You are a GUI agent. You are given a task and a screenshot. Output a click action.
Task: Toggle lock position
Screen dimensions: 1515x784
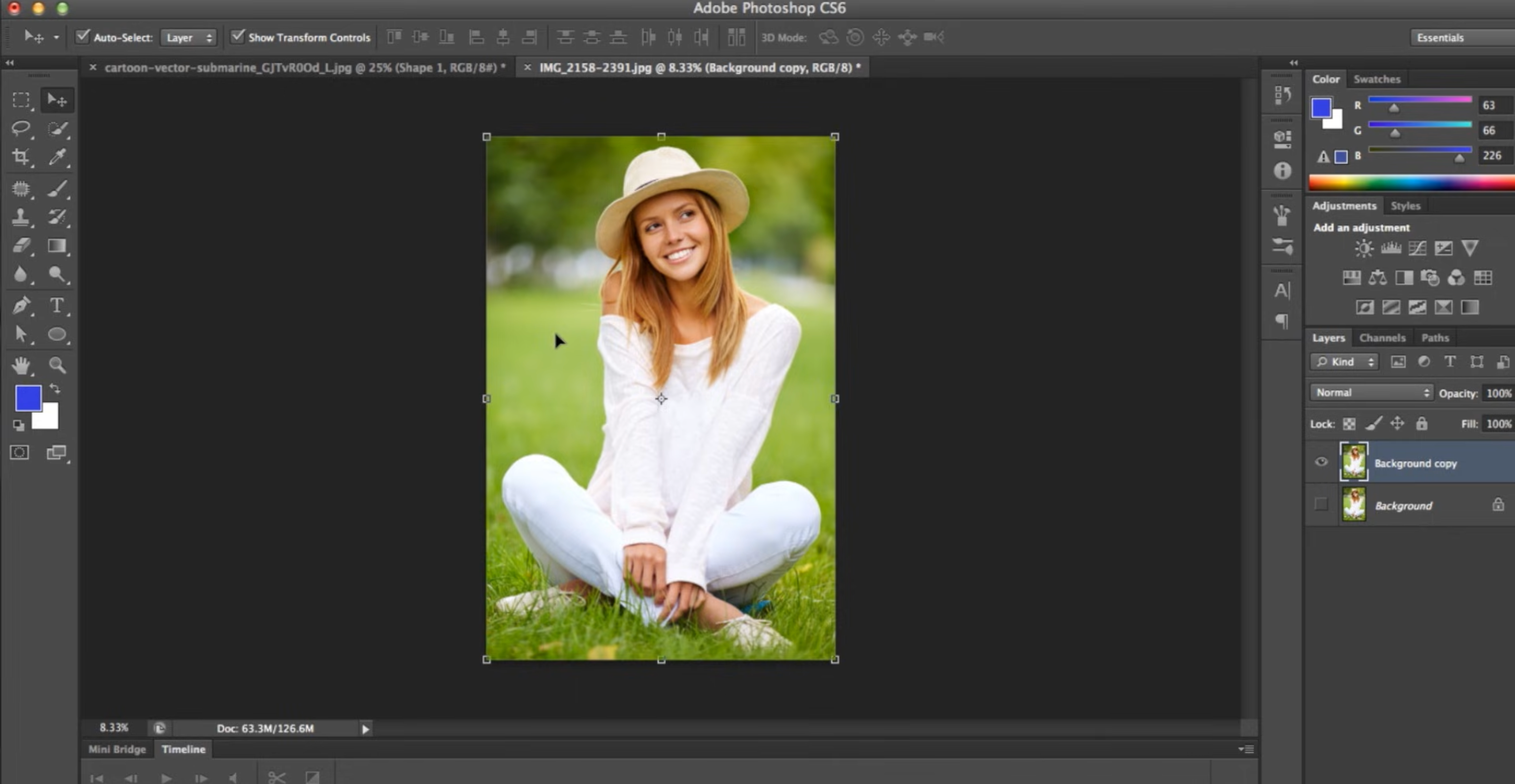pos(1398,423)
